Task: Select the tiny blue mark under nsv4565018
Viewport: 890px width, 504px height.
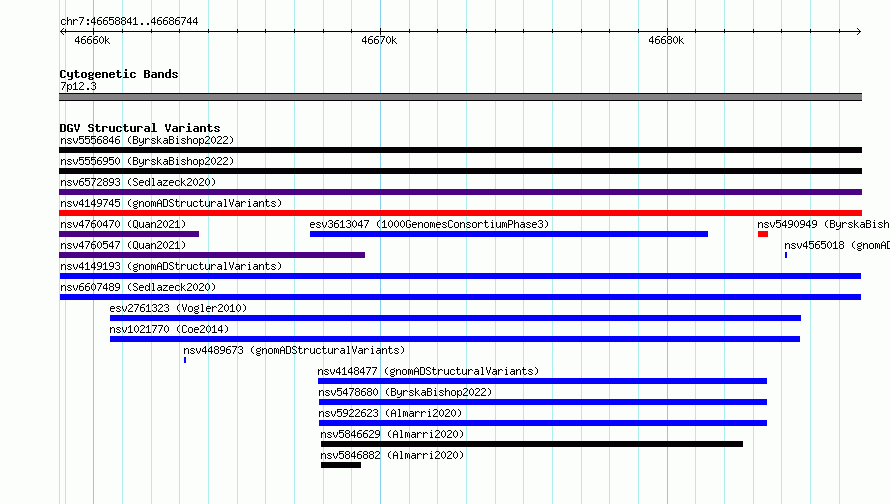Action: [786, 255]
